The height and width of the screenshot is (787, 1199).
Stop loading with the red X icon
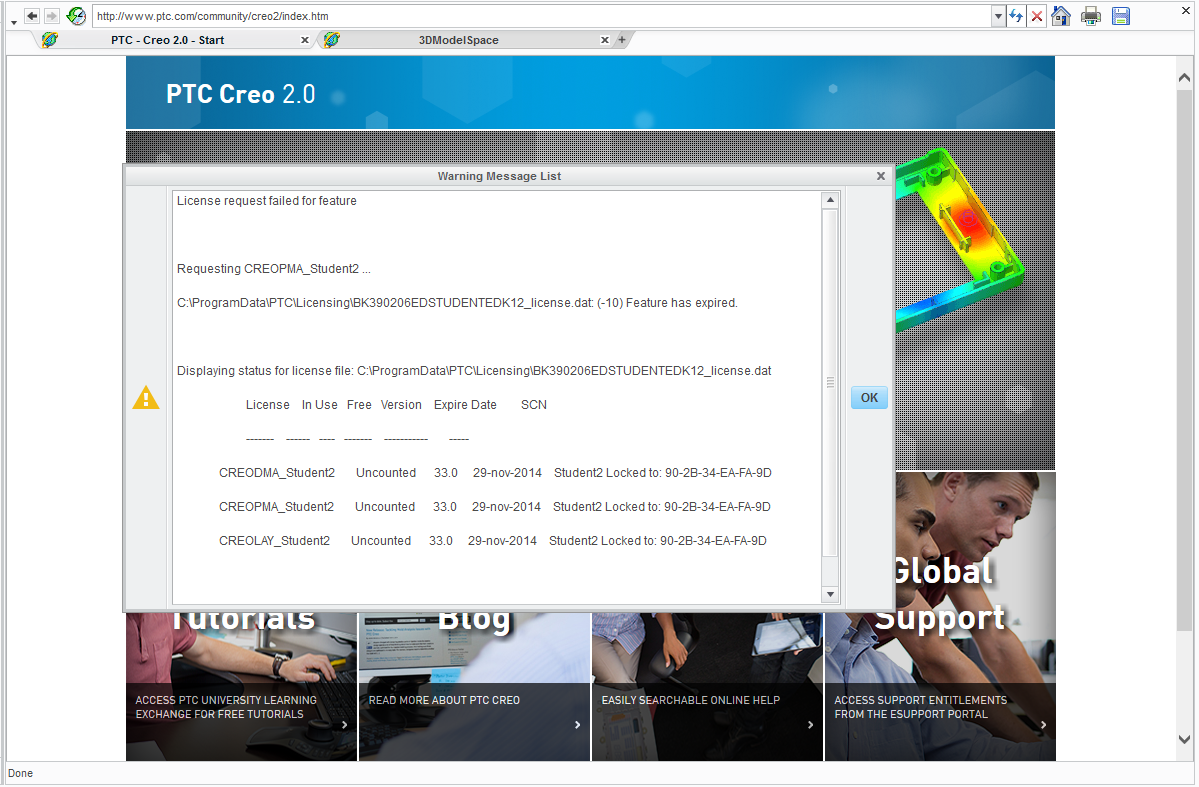pyautogui.click(x=1037, y=16)
